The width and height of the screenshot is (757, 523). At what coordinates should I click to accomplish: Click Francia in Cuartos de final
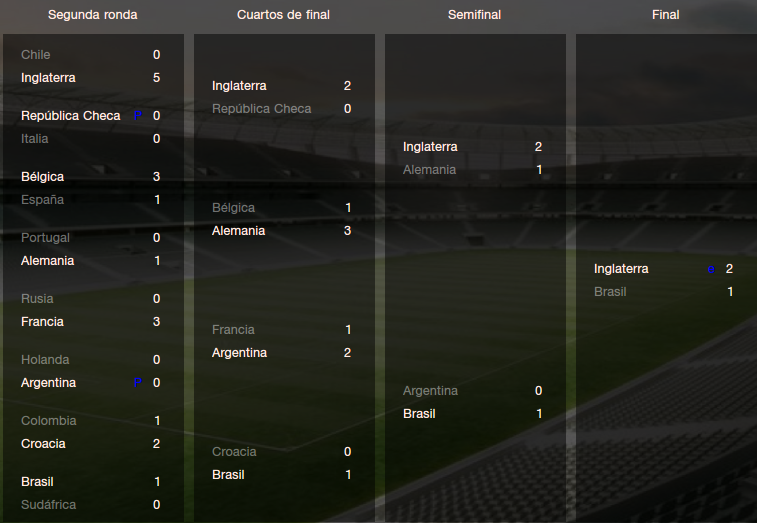point(233,330)
